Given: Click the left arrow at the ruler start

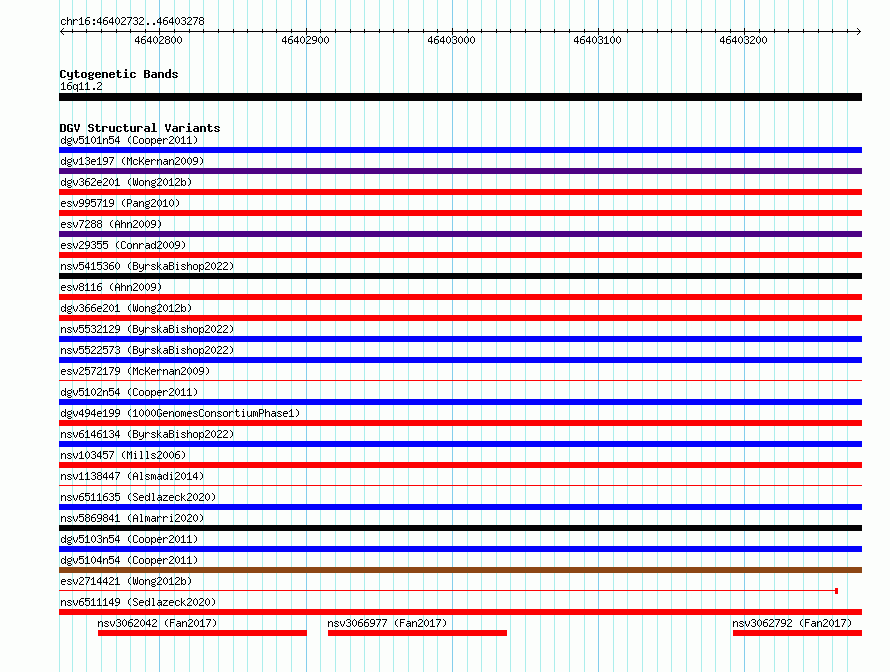Looking at the screenshot, I should (x=62, y=32).
